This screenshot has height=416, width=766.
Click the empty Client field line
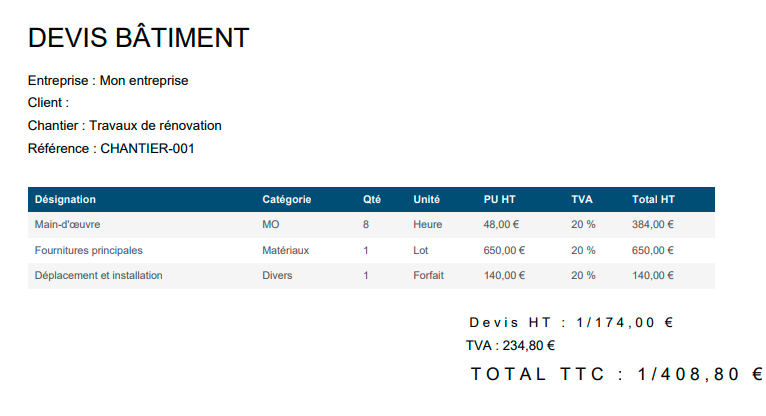[48, 103]
